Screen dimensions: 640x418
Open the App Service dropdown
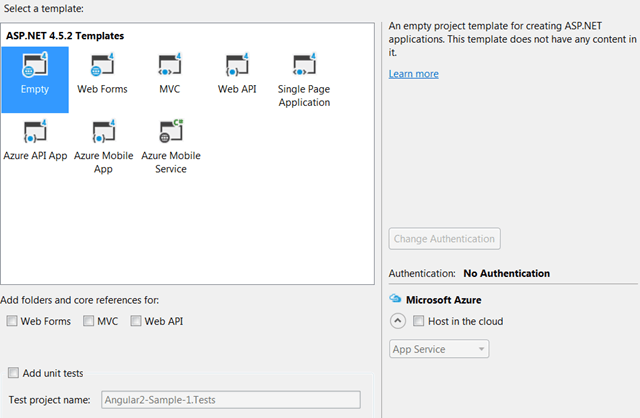[439, 349]
